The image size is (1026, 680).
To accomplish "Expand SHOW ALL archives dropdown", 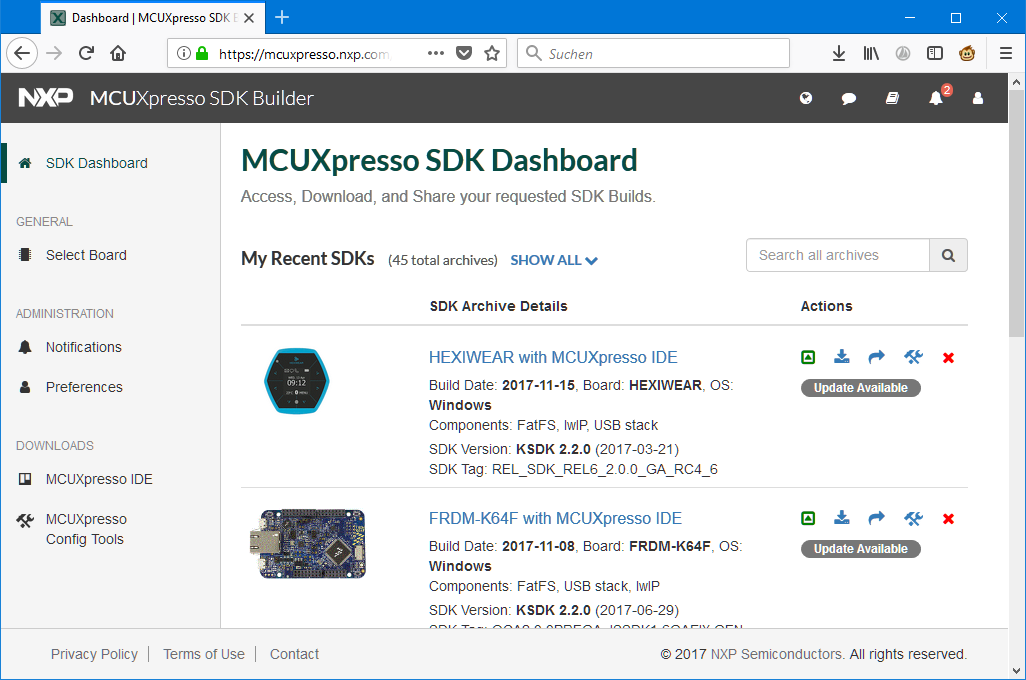I will click(554, 260).
